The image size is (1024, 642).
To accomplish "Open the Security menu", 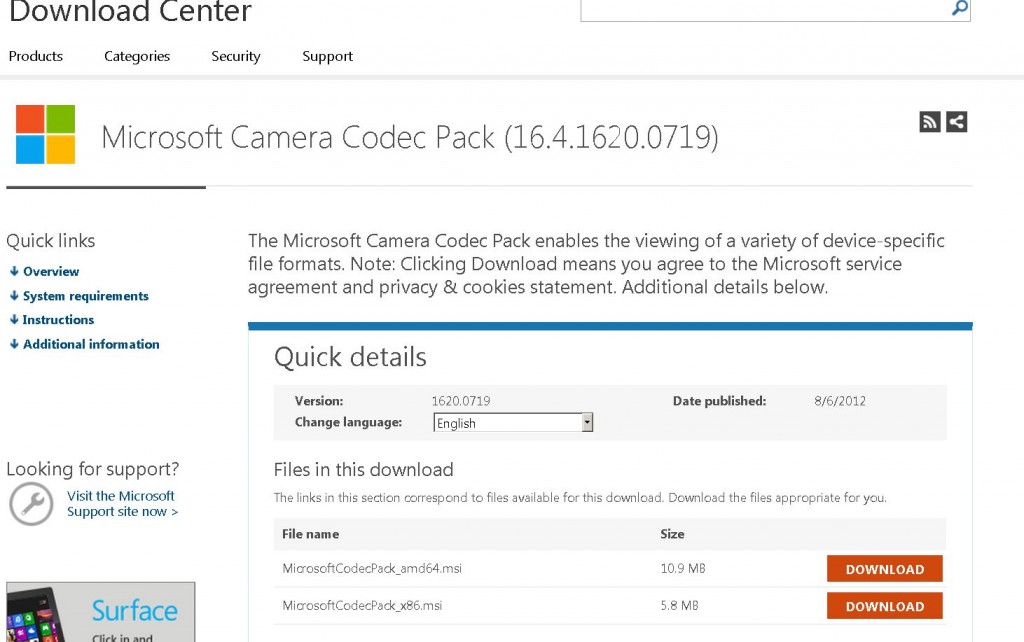I will (x=236, y=56).
